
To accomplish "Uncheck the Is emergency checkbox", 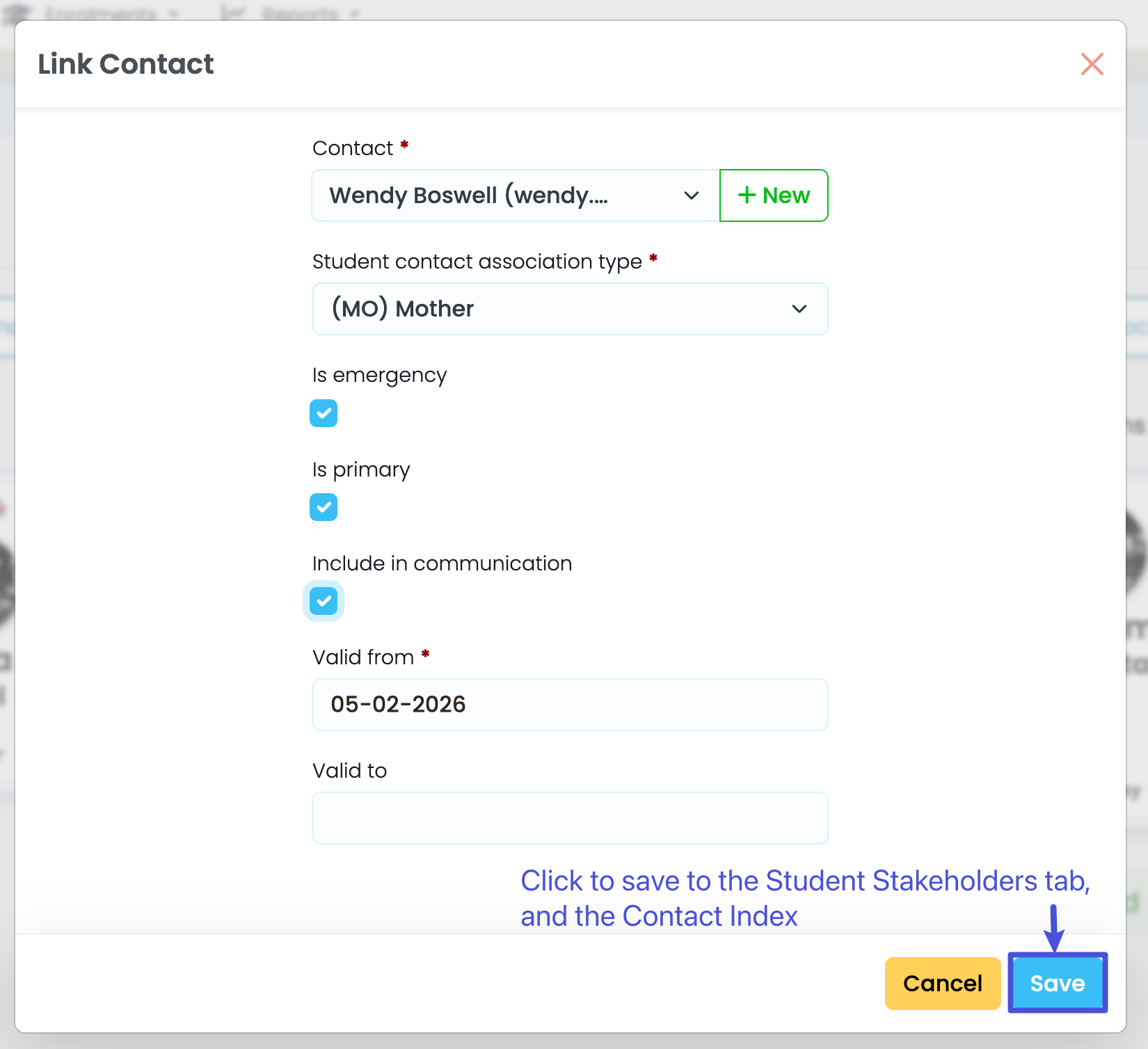I will coord(324,413).
